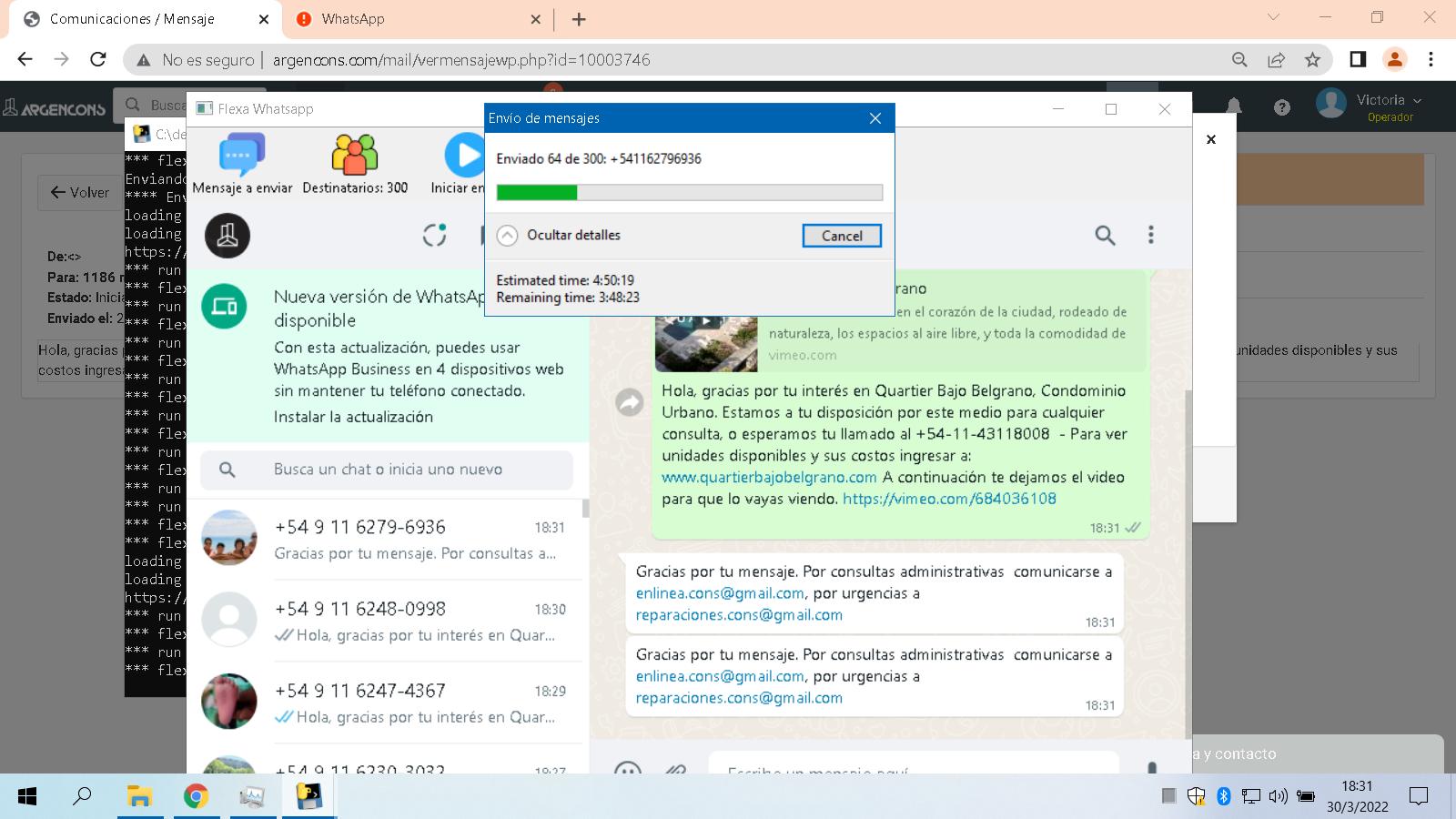1456x819 pixels.
Task: Cancel the message sending dialog
Action: coord(842,236)
